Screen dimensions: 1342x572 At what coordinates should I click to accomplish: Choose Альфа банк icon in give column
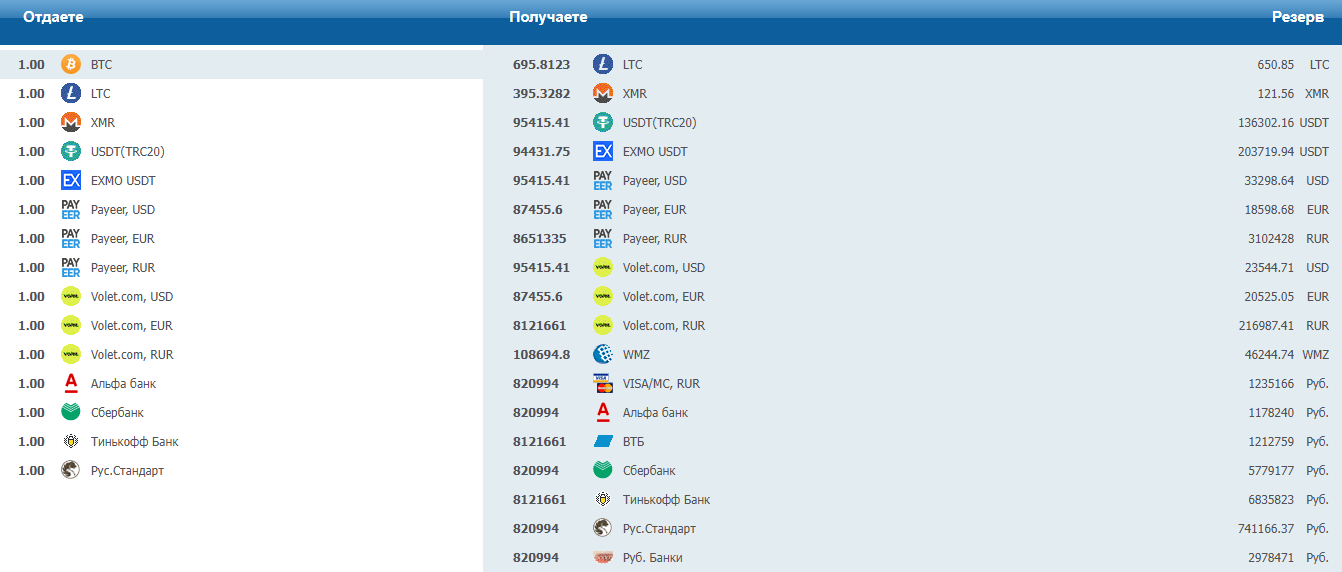[x=71, y=383]
